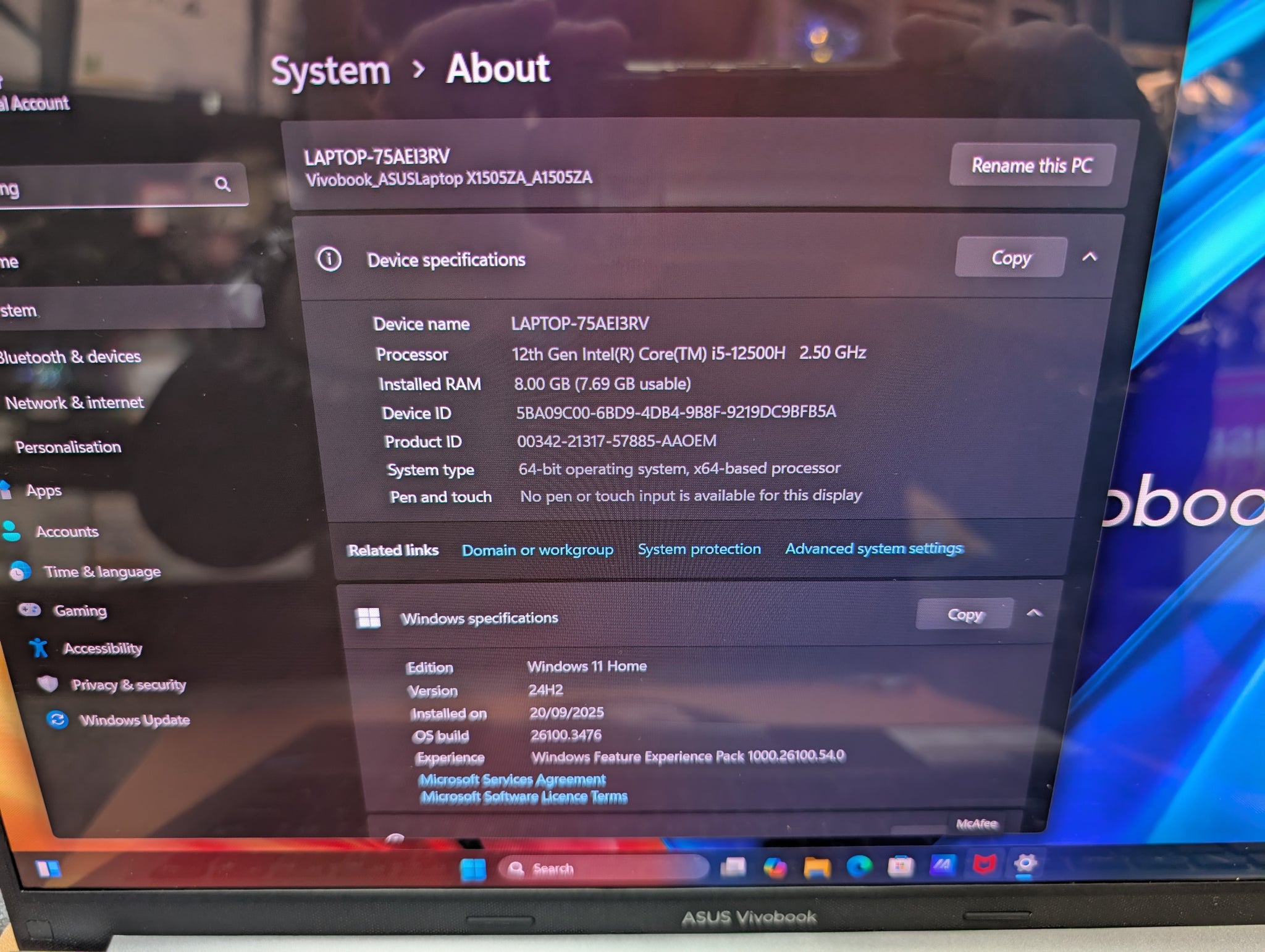Viewport: 1265px width, 952px height.
Task: Open Personalisation settings
Action: [68, 447]
